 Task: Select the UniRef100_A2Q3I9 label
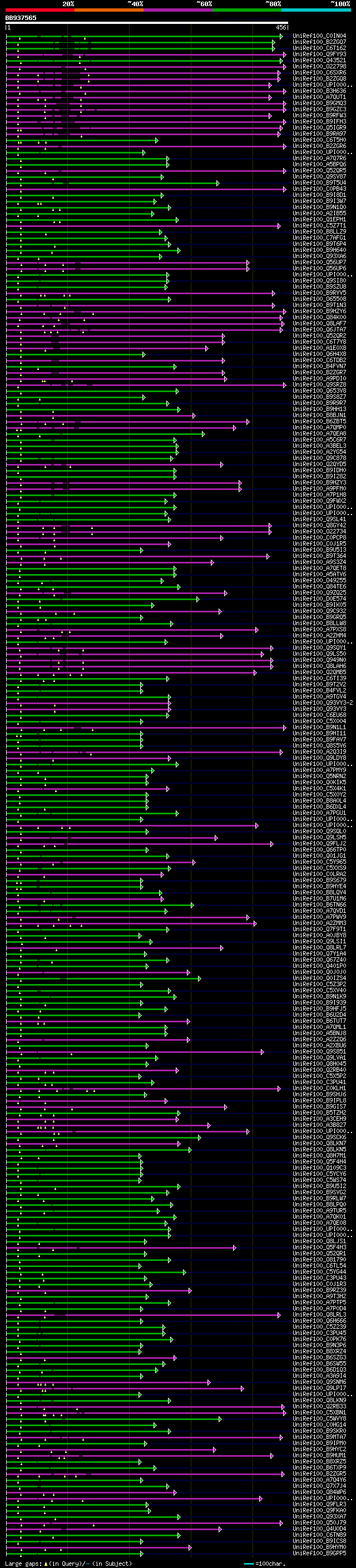[x=319, y=752]
